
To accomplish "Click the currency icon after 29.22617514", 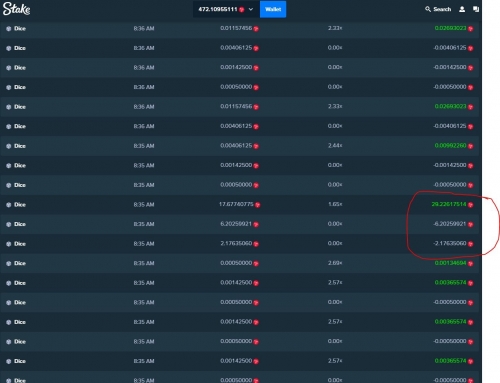I will tap(470, 205).
